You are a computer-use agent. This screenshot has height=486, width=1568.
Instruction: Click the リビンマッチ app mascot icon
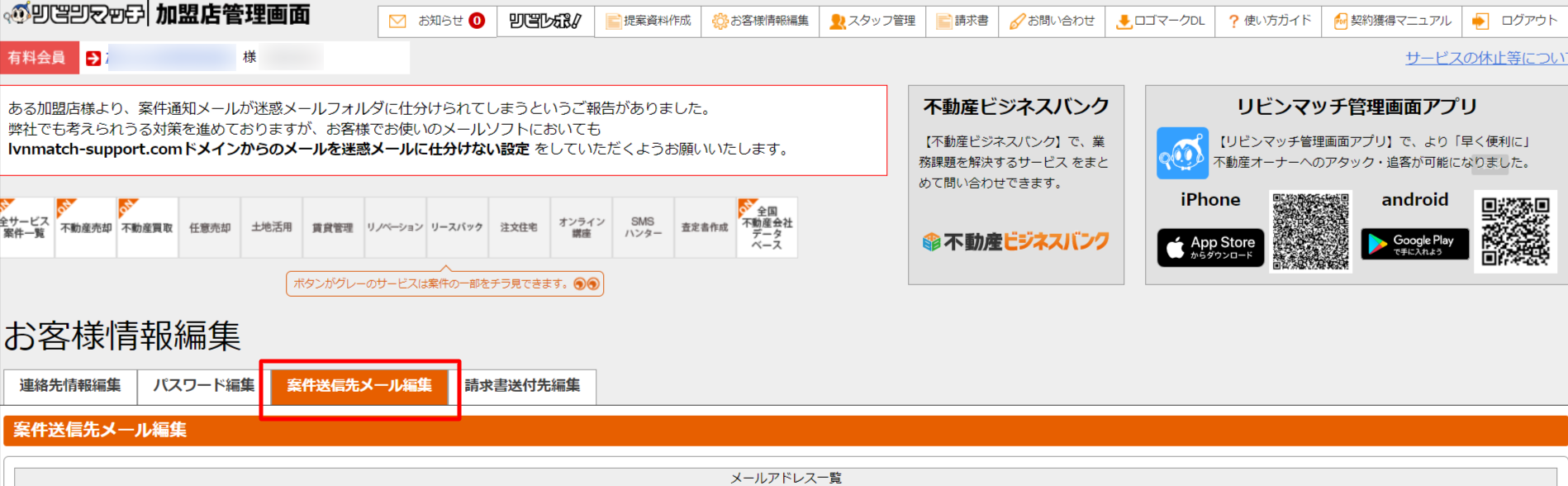(x=1182, y=153)
